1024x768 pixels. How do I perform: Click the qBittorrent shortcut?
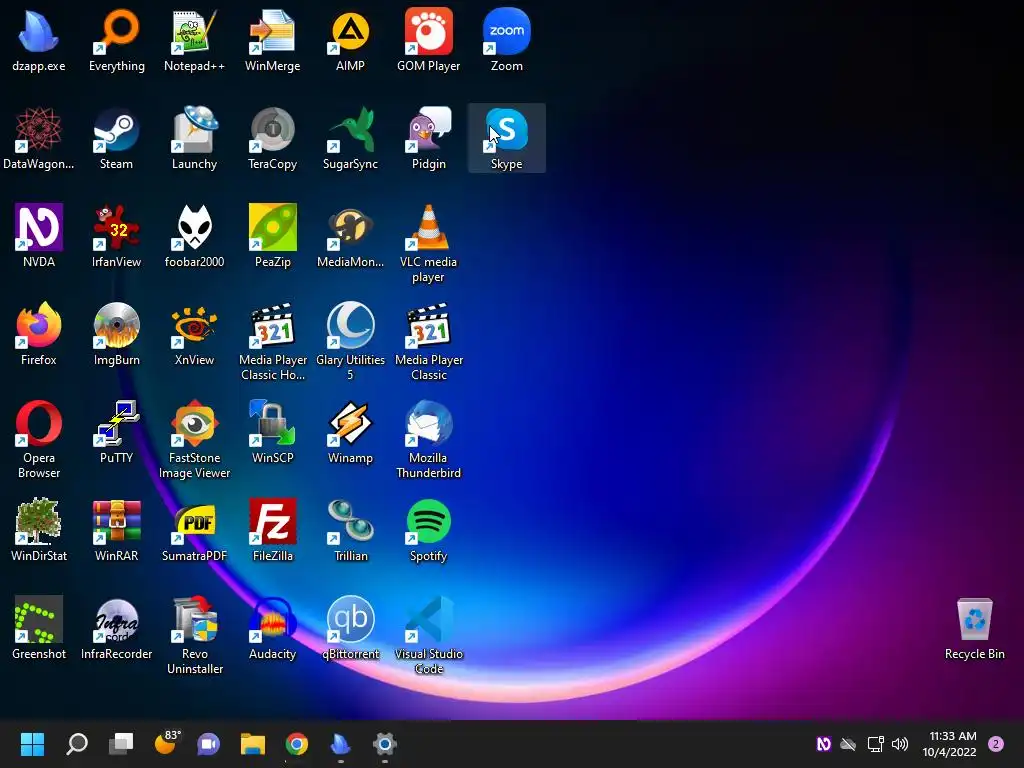pos(350,627)
